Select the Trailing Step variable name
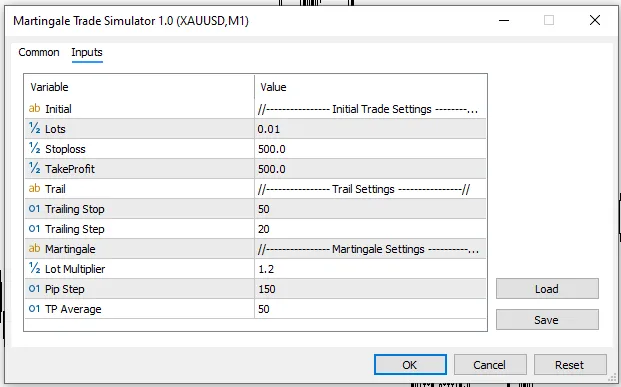Viewport: 621px width, 387px height. tap(74, 229)
